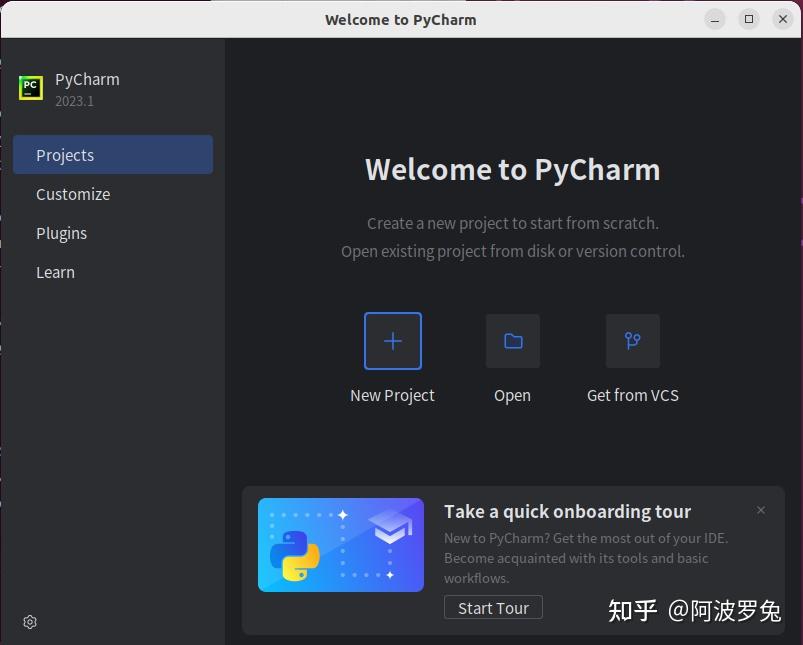Click the Take a quick onboarding tour title

567,511
